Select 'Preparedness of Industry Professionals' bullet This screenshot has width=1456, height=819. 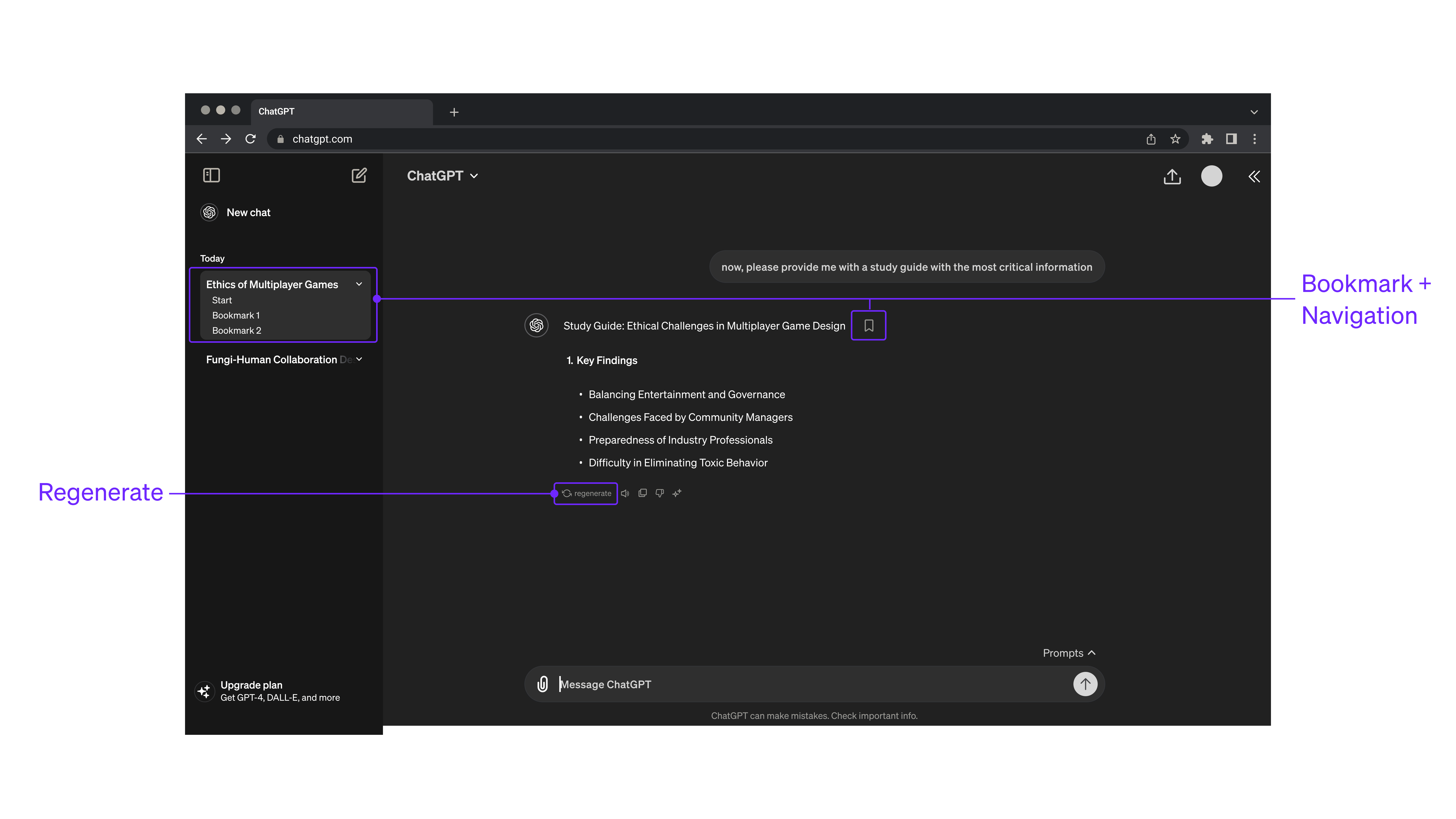681,440
